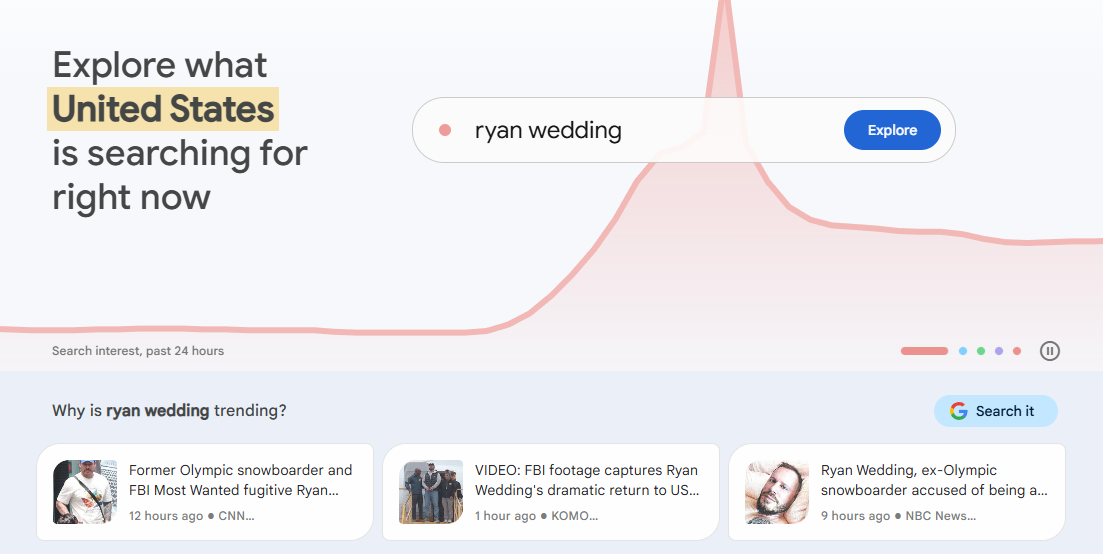Click the NBC News article thumbnail
This screenshot has width=1103, height=554.
point(777,492)
